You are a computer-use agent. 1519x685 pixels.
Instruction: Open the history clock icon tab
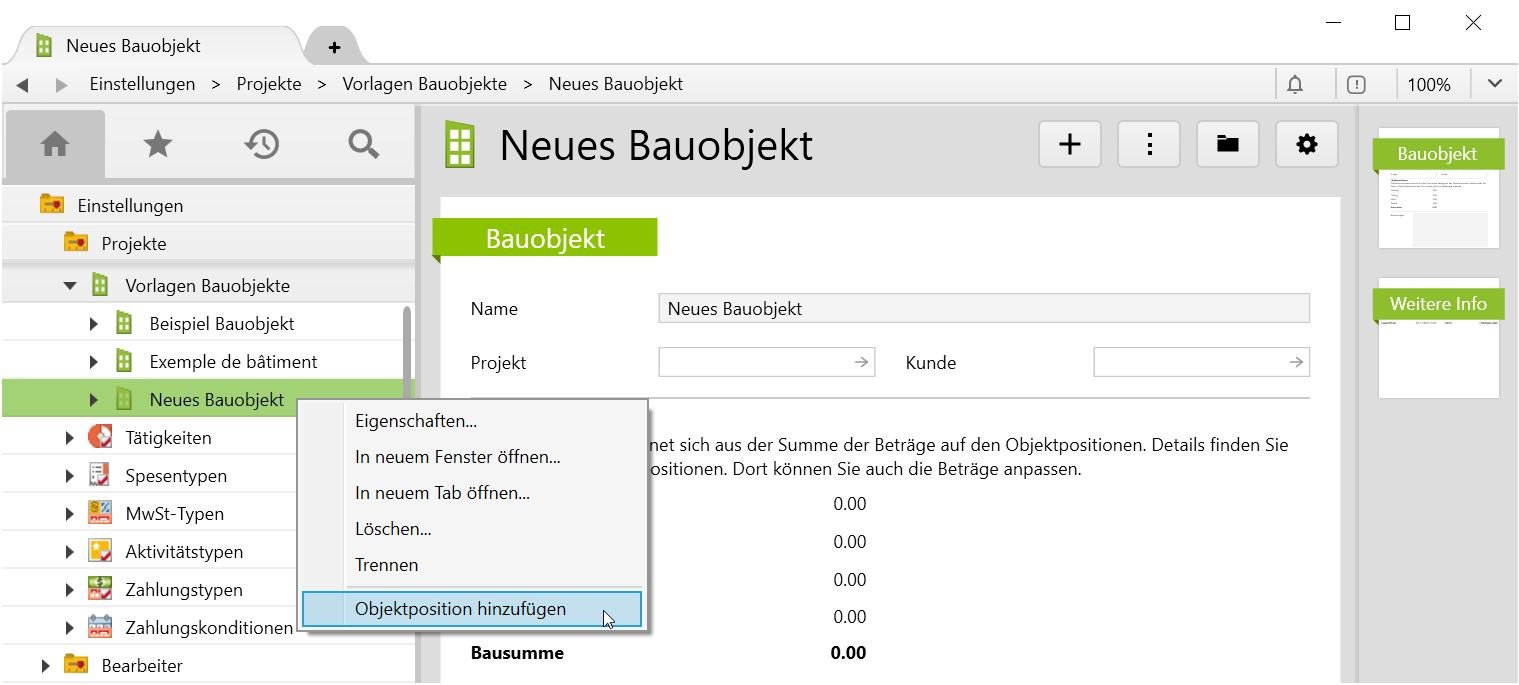point(261,144)
